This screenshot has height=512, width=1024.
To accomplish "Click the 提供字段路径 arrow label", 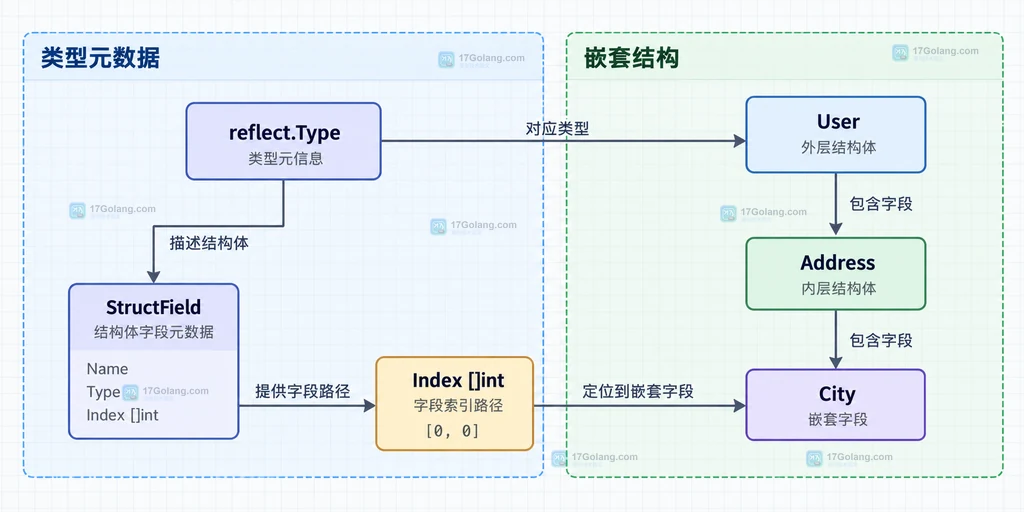I will (303, 392).
